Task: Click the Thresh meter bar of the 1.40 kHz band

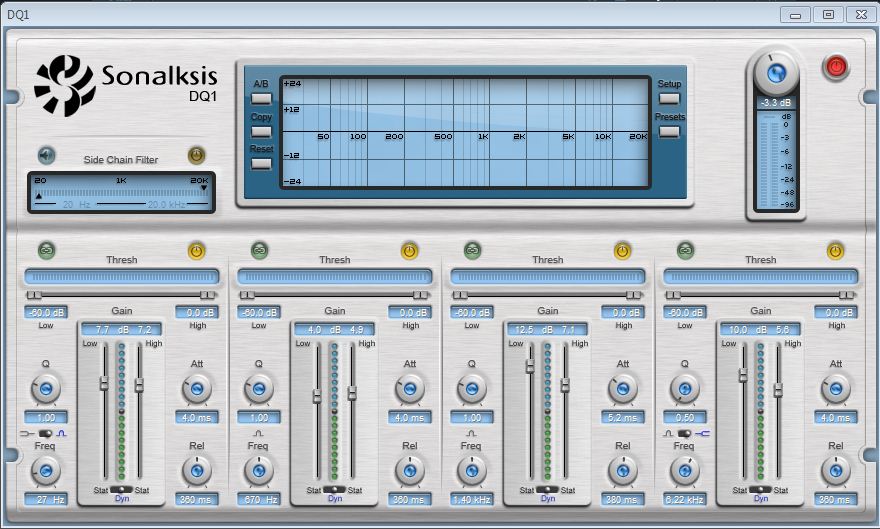Action: (548, 277)
